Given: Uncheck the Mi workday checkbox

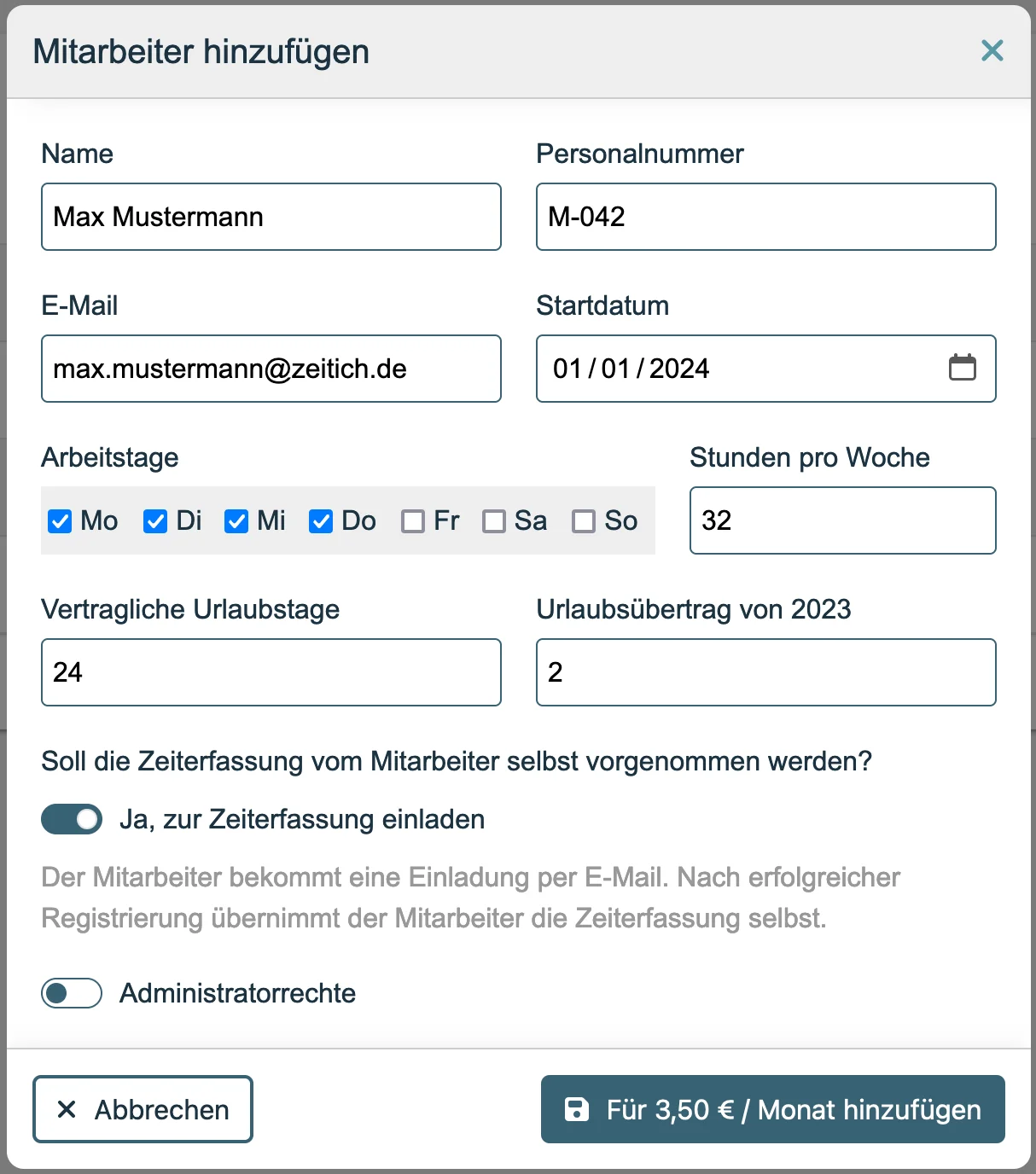Looking at the screenshot, I should [236, 521].
